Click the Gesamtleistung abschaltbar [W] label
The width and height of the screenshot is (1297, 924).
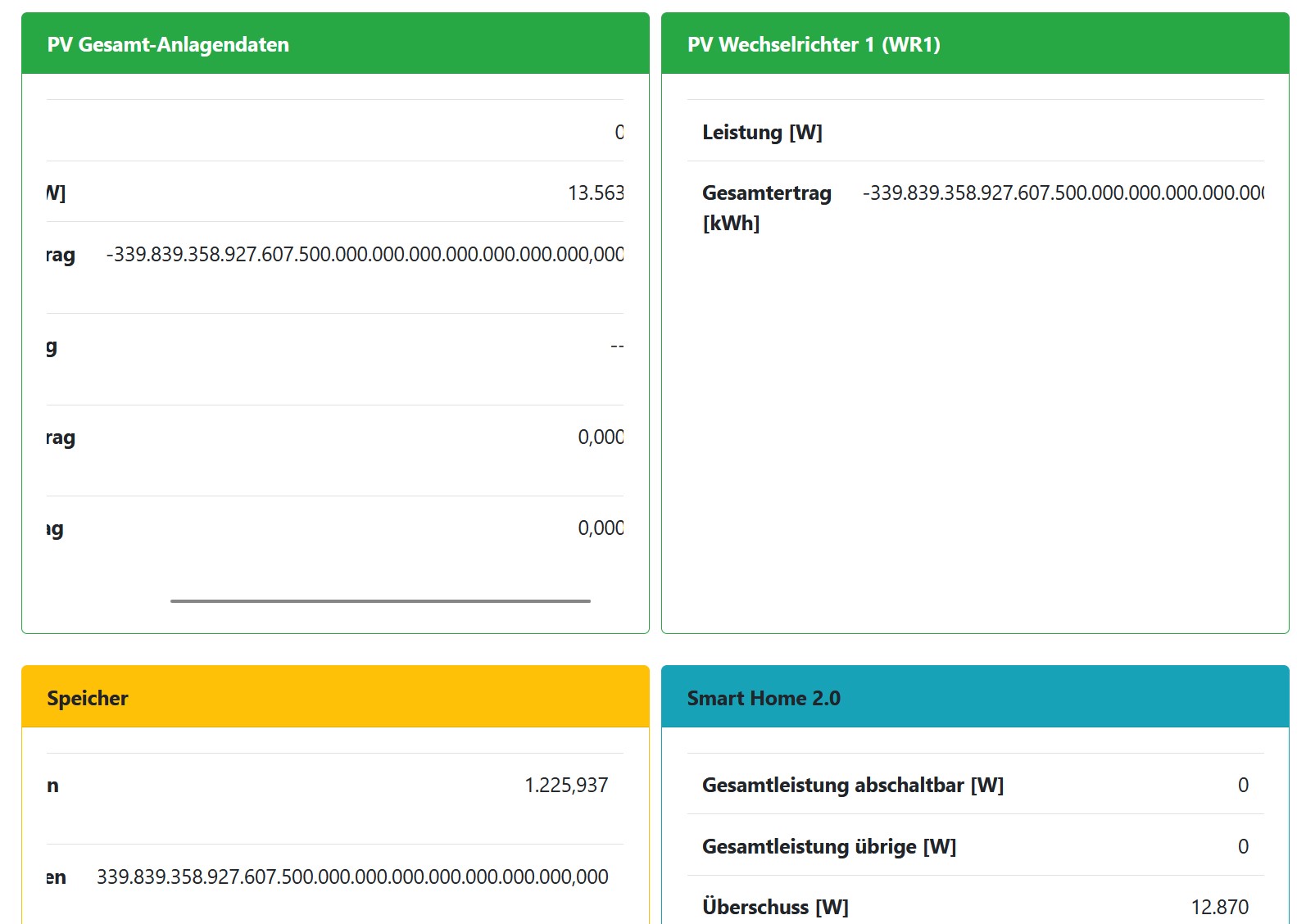click(852, 786)
